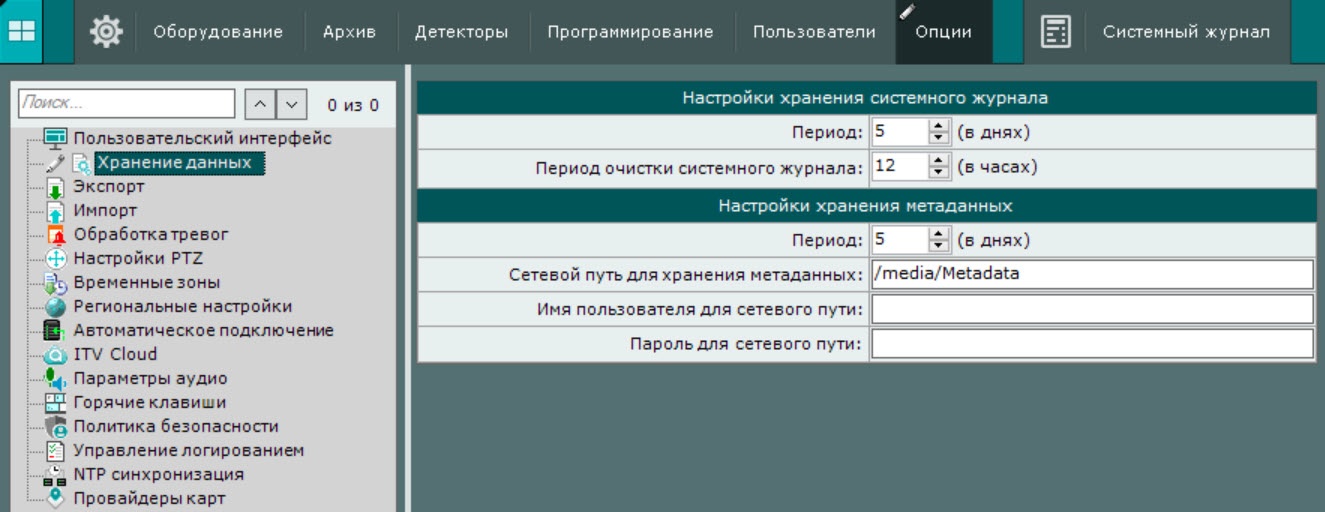1325x512 pixels.
Task: Switch to the Детекторы tab
Action: [461, 32]
